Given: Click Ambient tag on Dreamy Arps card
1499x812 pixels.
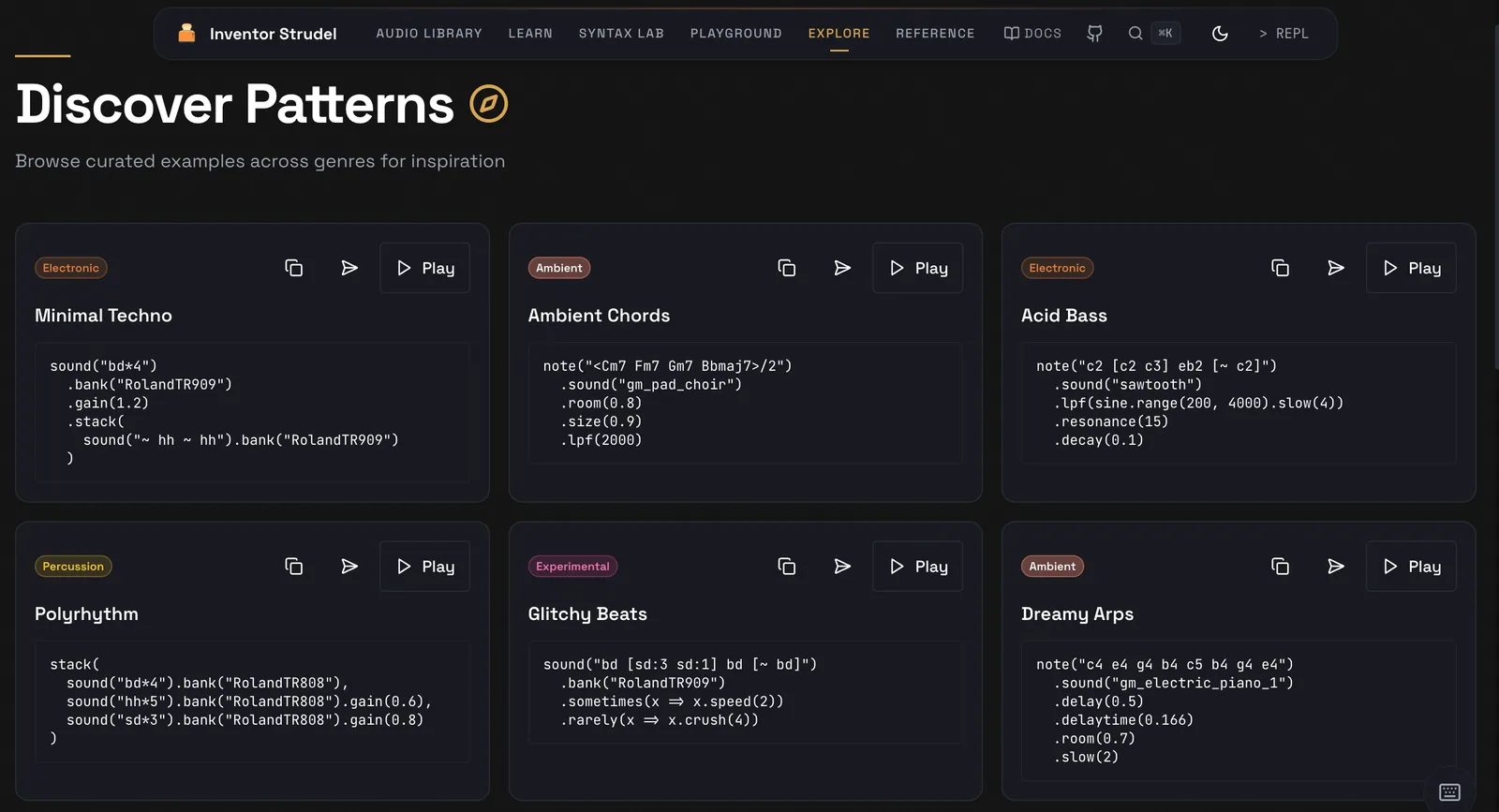Looking at the screenshot, I should pyautogui.click(x=1052, y=567).
